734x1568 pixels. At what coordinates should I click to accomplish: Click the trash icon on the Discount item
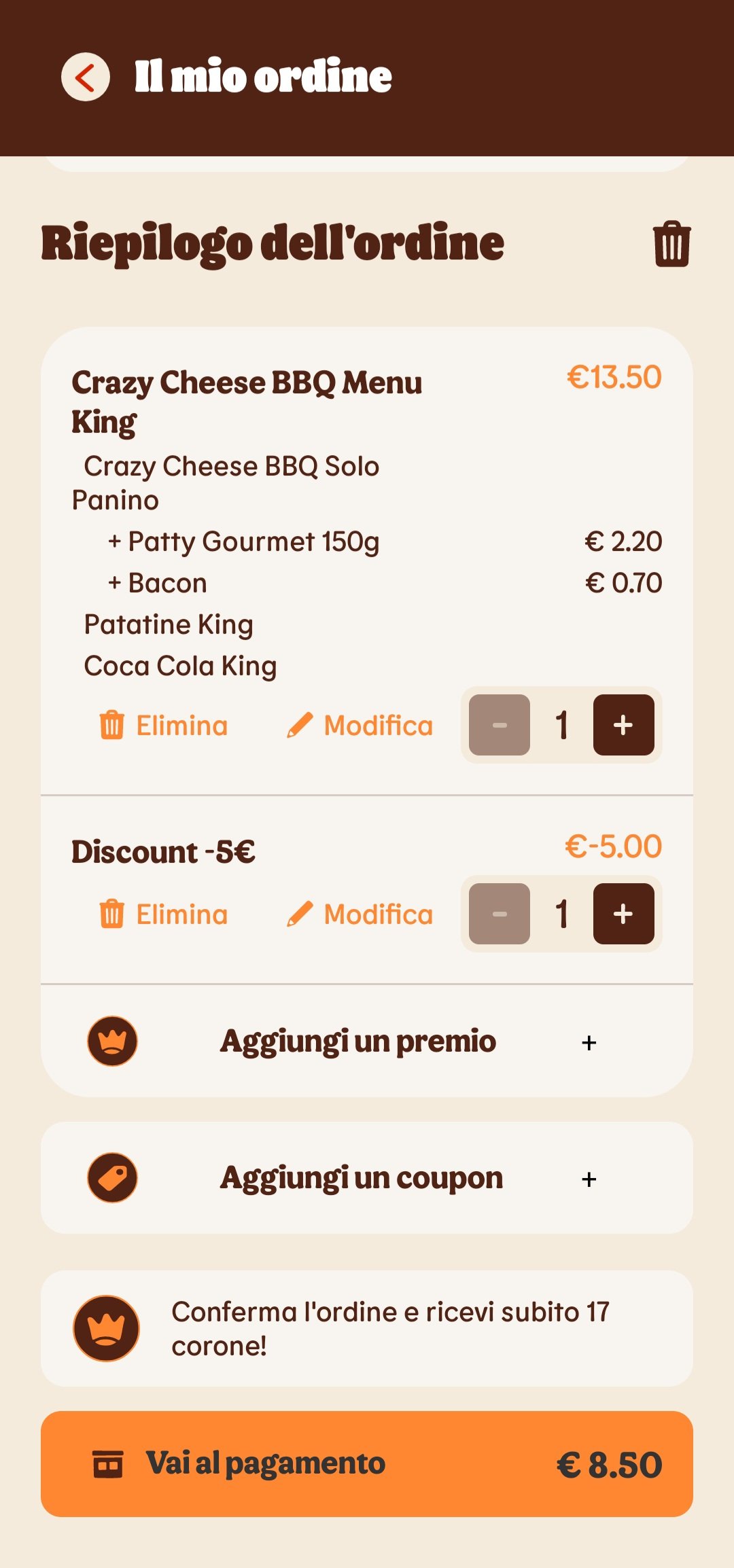[x=112, y=914]
